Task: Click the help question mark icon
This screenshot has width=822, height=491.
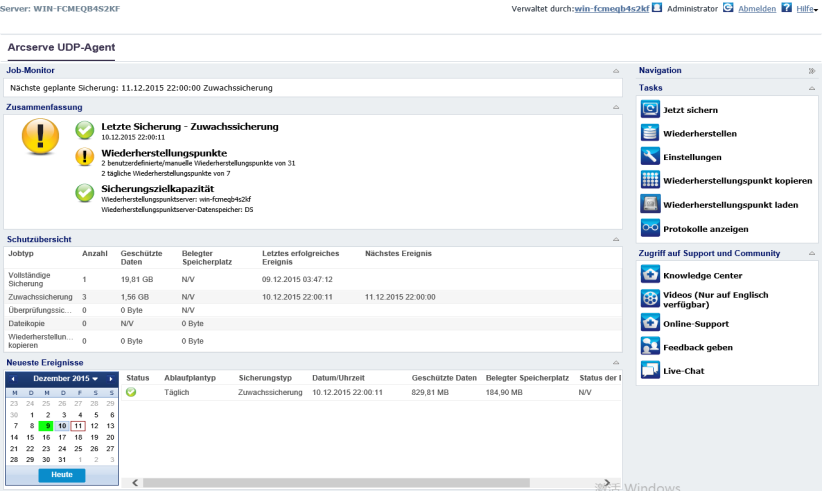Action: (786, 7)
